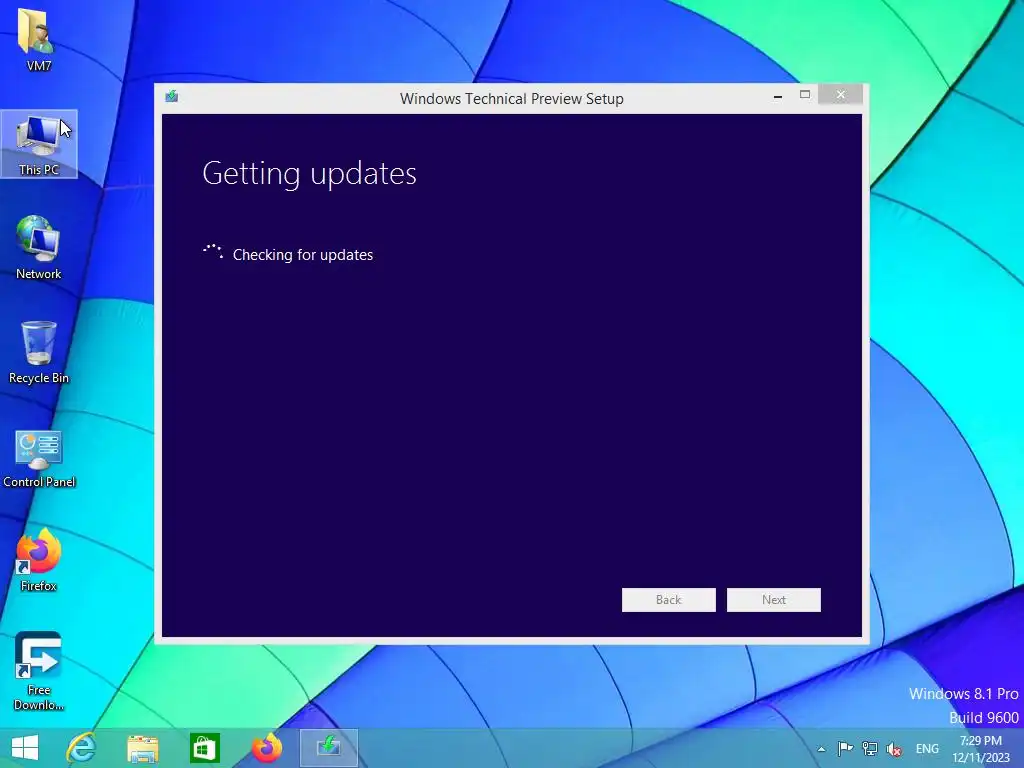
Task: Click the setup window title bar icon
Action: click(x=172, y=97)
